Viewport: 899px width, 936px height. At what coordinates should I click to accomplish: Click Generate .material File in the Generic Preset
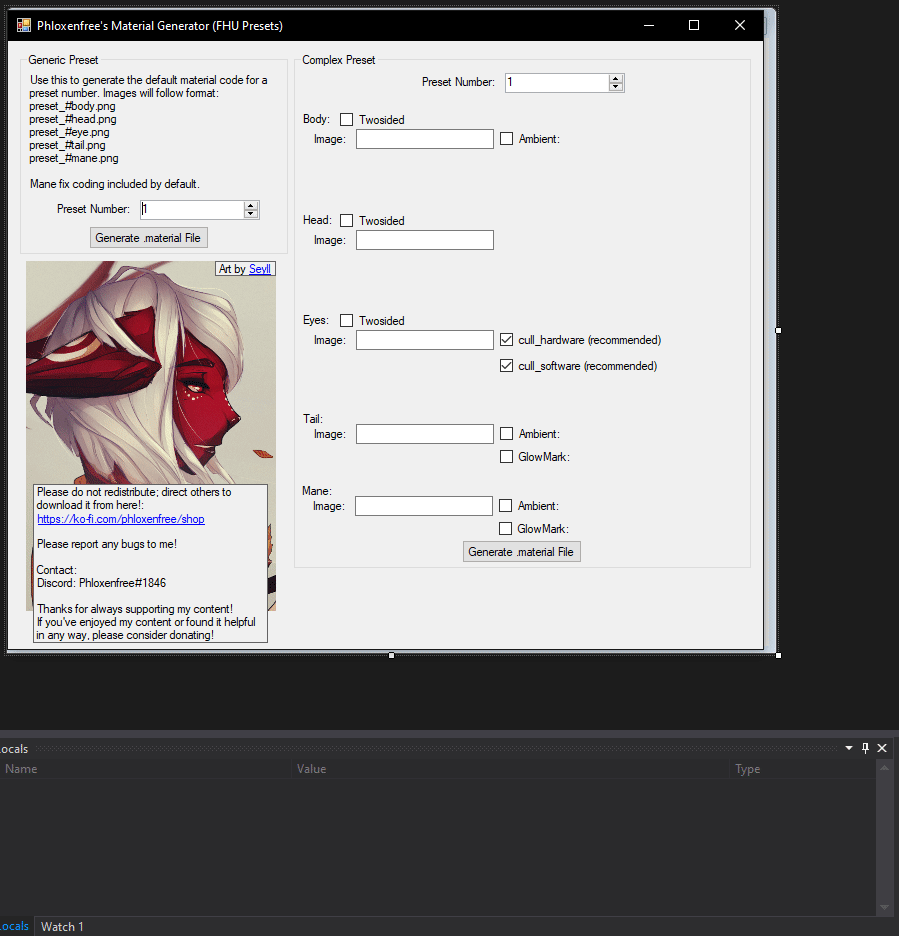click(148, 237)
